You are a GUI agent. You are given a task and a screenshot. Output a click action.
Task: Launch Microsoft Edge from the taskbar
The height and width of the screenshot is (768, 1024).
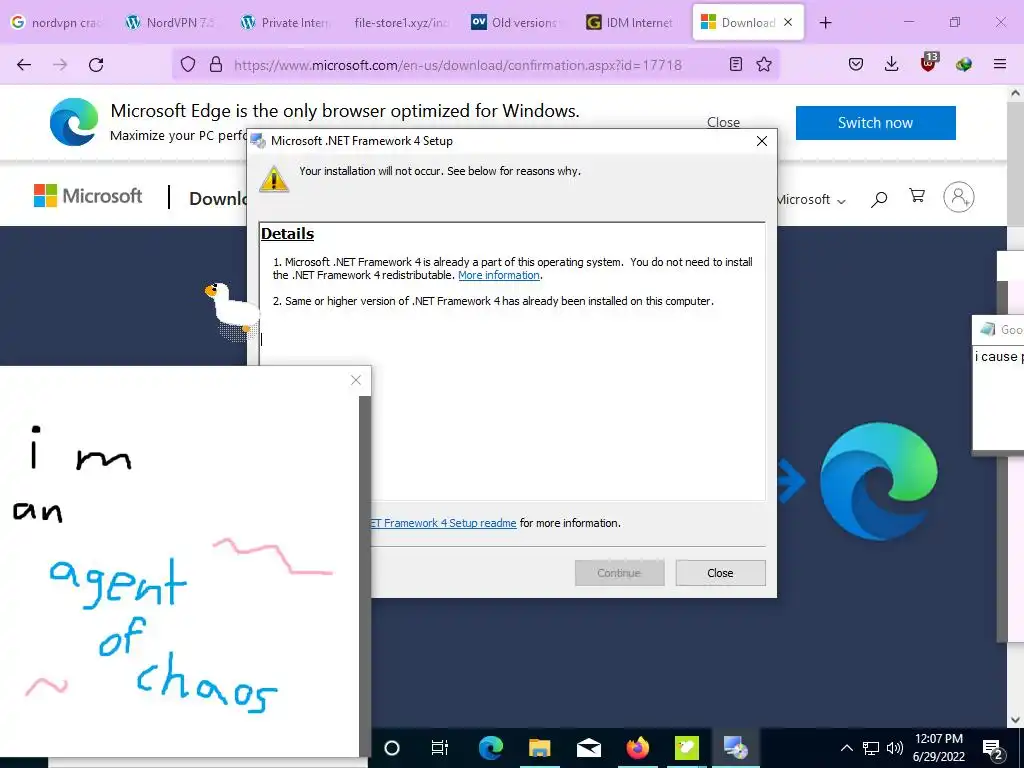pyautogui.click(x=490, y=748)
